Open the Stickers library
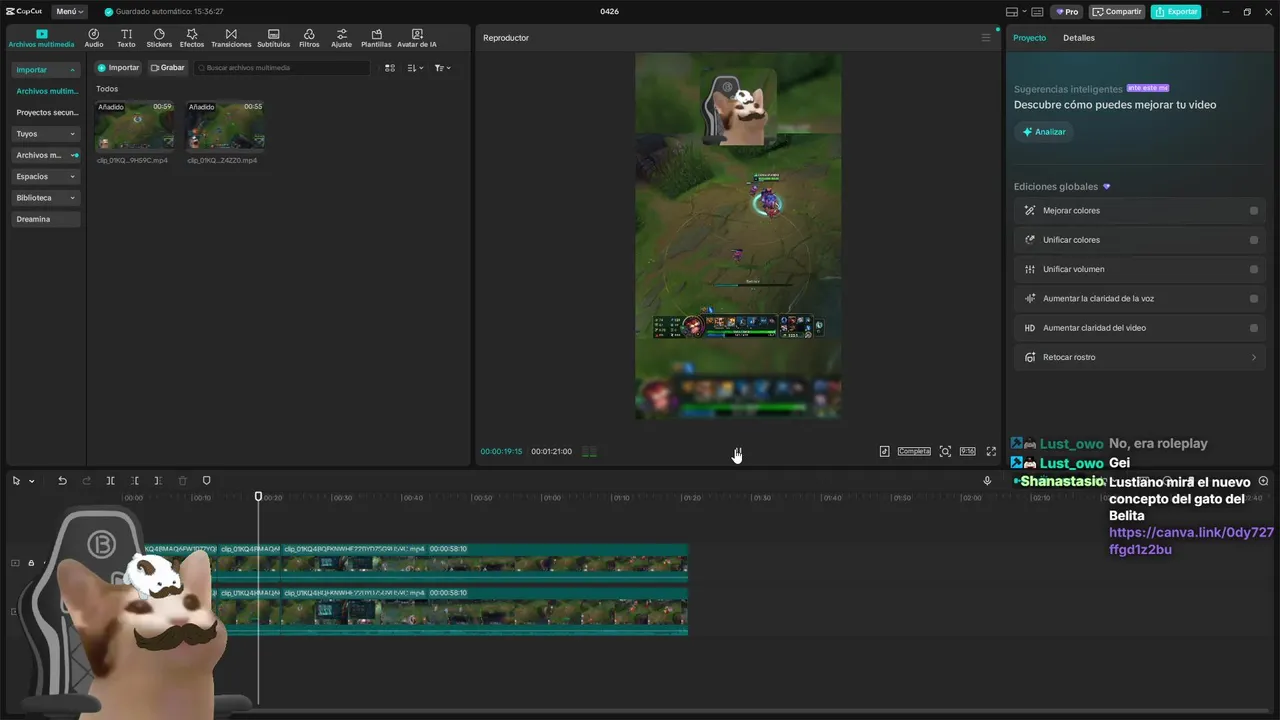Image resolution: width=1280 pixels, height=720 pixels. (x=159, y=38)
